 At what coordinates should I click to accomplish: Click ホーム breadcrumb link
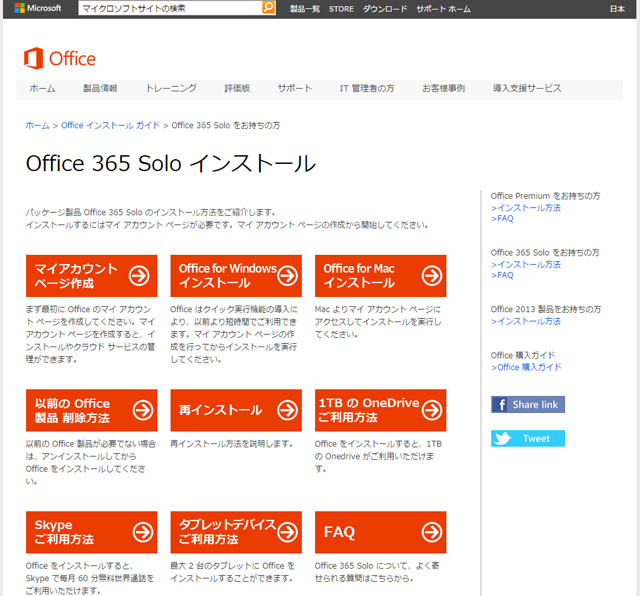(x=37, y=125)
